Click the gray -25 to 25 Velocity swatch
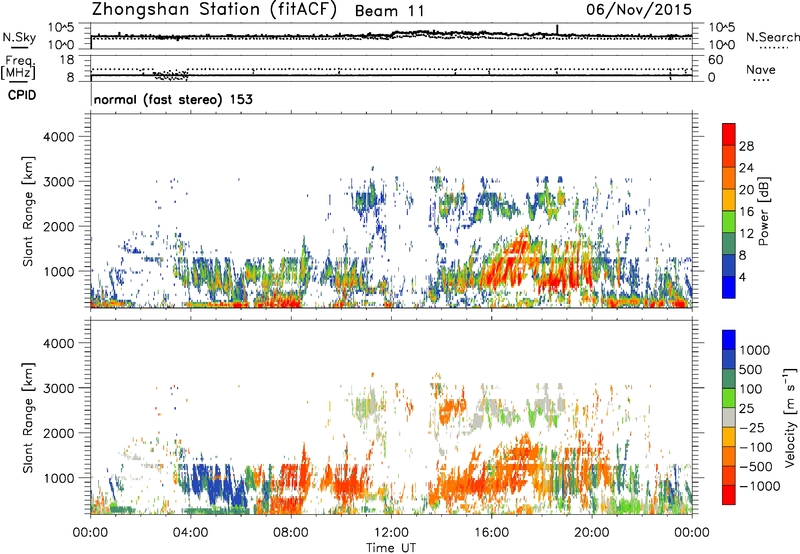The image size is (800, 554). (729, 417)
